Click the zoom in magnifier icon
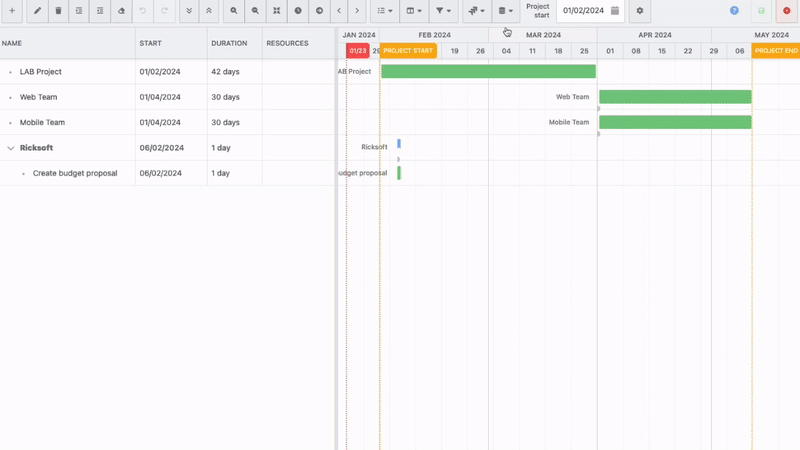The width and height of the screenshot is (800, 450). [x=234, y=11]
